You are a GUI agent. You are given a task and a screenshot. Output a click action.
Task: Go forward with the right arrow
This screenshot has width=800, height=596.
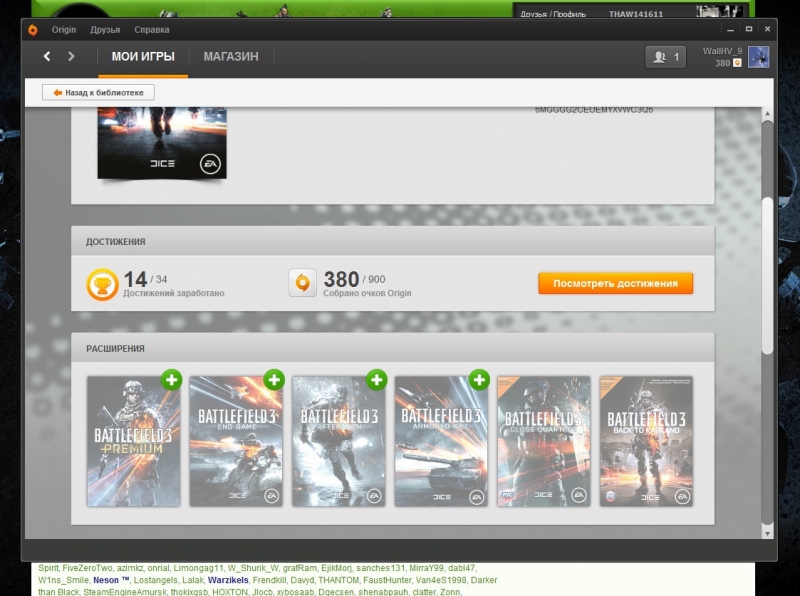(x=71, y=56)
